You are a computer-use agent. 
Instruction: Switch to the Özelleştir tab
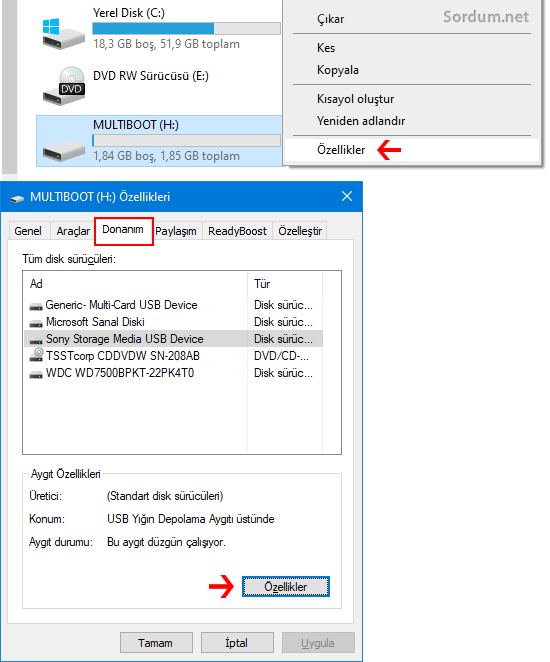(x=300, y=231)
